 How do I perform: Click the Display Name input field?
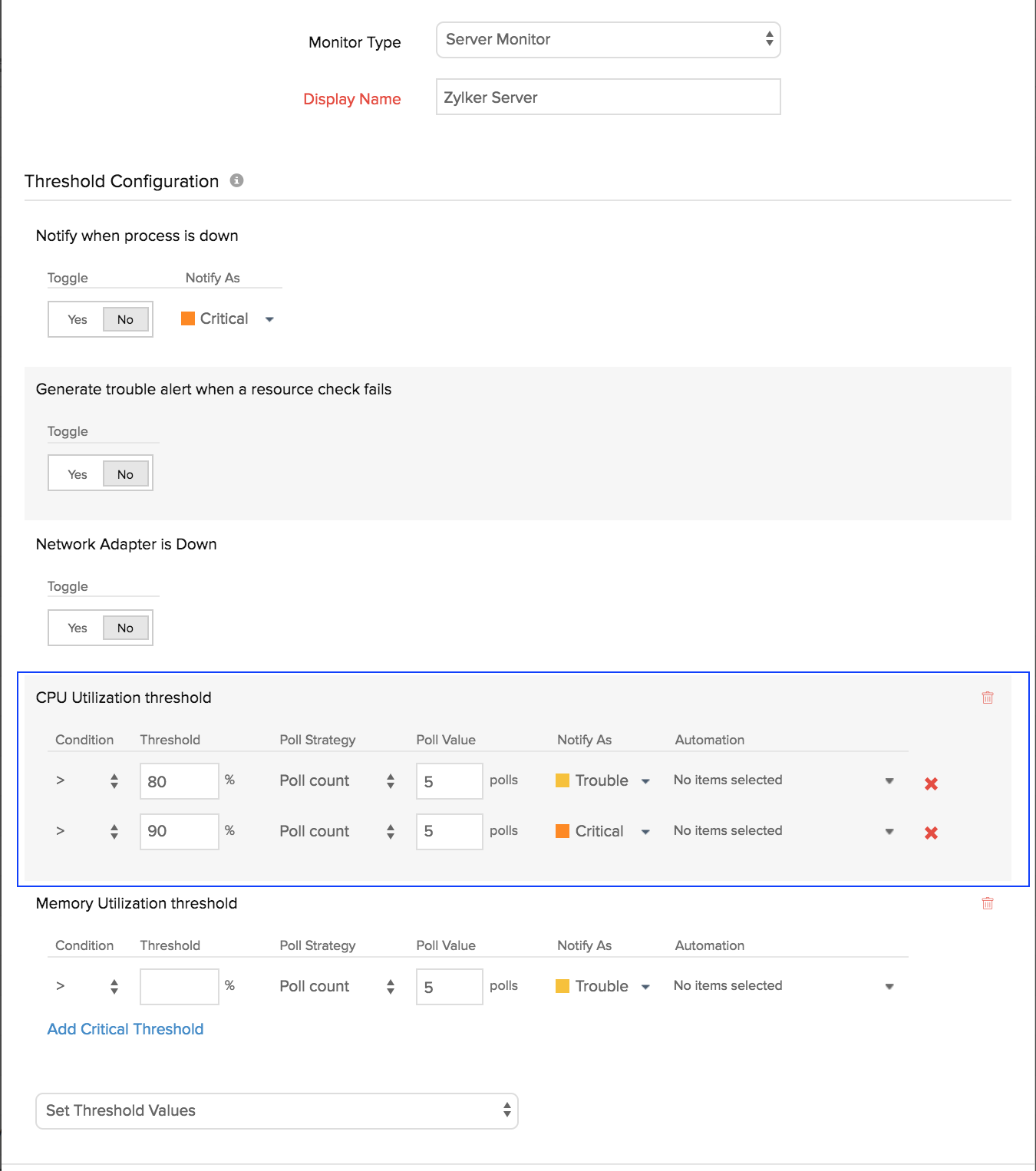tap(608, 97)
